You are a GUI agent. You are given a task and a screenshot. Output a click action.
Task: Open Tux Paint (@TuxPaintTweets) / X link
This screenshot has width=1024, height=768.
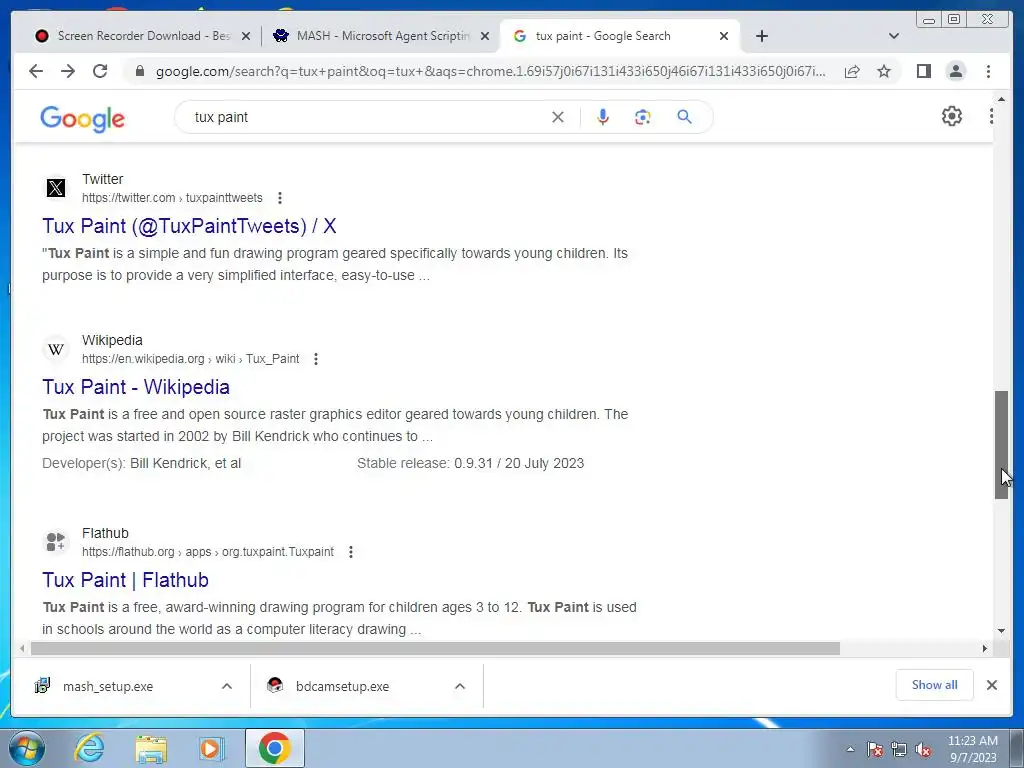[189, 226]
